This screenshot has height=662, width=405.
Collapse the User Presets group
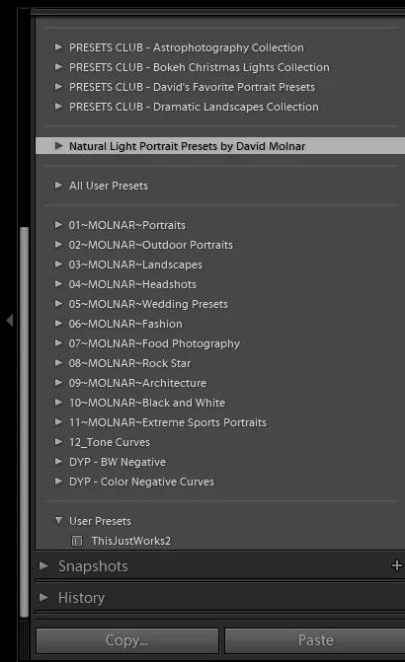tap(59, 520)
